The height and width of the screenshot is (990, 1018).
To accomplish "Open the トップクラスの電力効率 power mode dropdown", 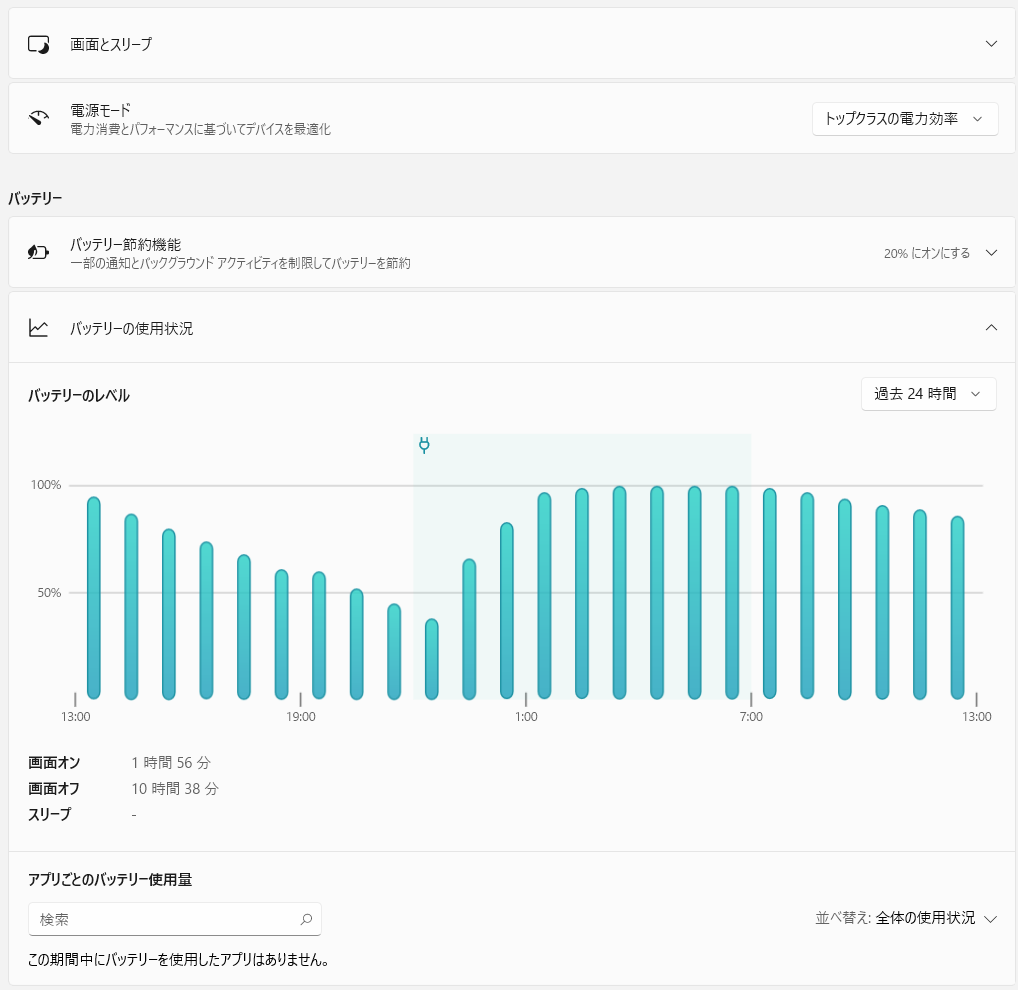I will click(x=904, y=118).
